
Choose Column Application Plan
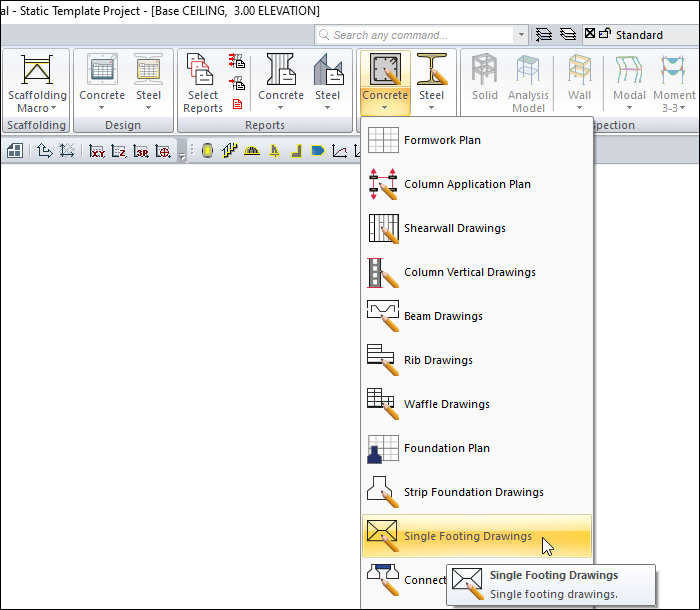[x=467, y=184]
